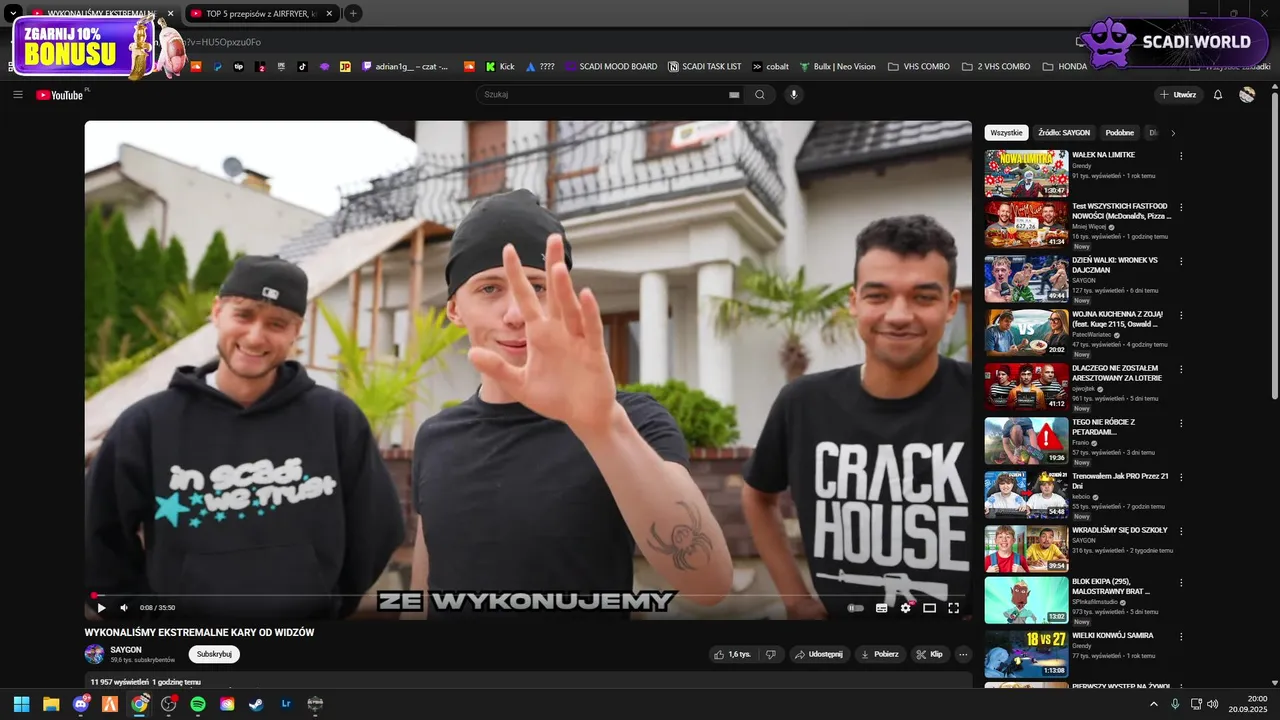Viewport: 1280px width, 720px height.
Task: Open Trenowałem Jak PRO video title
Action: click(1120, 481)
